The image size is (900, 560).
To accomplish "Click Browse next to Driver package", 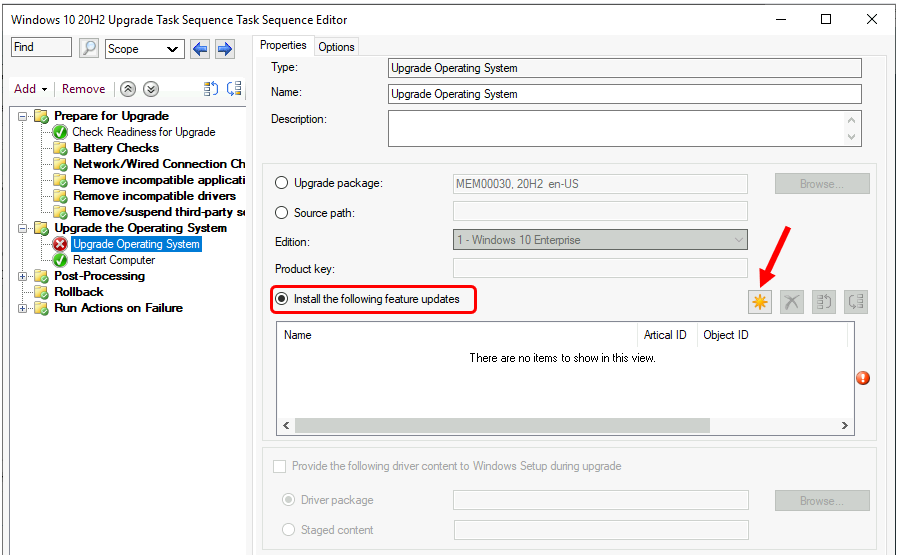I will tap(822, 501).
